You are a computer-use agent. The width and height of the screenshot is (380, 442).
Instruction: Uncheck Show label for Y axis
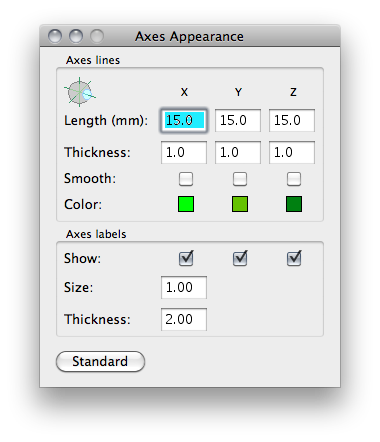coord(240,258)
